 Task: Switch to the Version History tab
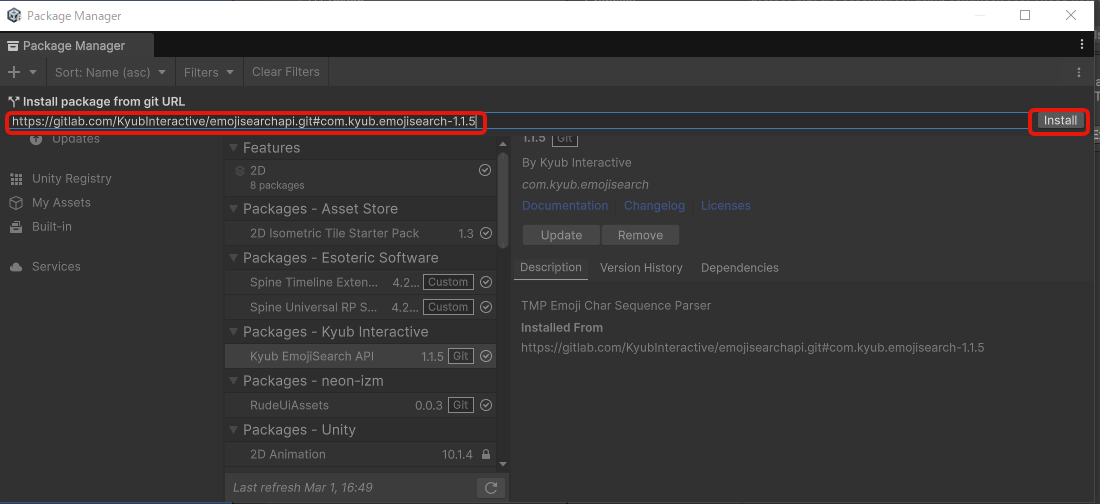[x=641, y=268]
